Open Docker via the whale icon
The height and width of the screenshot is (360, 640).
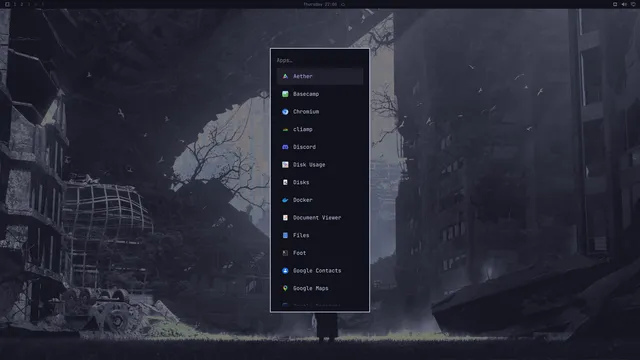(x=285, y=200)
